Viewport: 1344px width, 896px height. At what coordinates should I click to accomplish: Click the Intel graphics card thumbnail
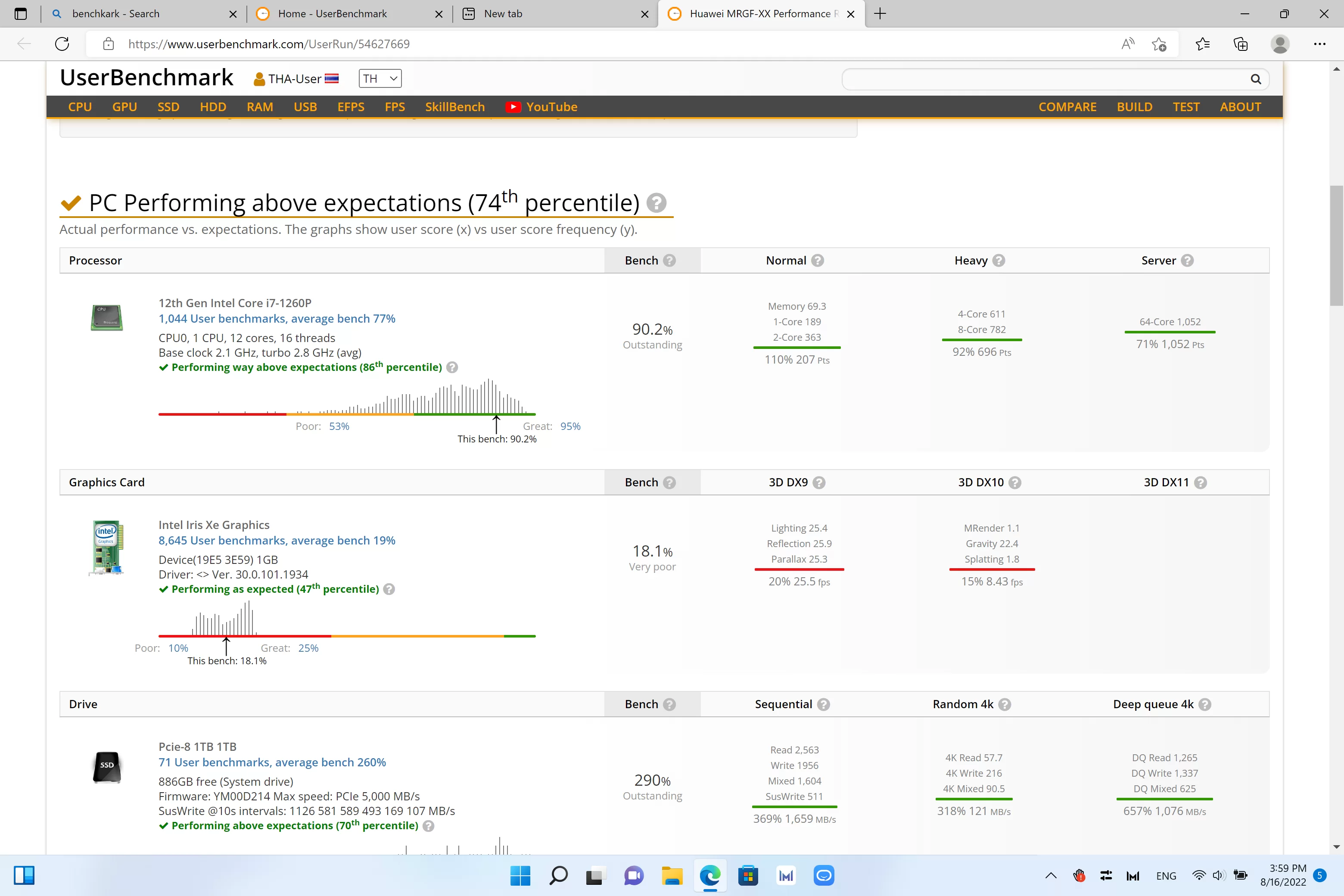pyautogui.click(x=106, y=548)
